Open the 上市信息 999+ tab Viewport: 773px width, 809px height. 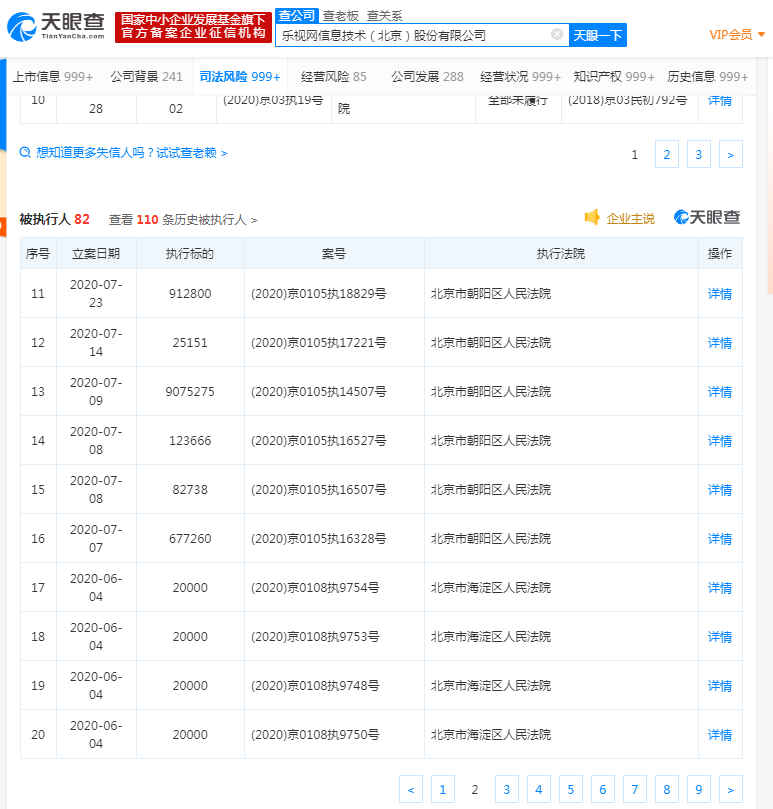[53, 77]
